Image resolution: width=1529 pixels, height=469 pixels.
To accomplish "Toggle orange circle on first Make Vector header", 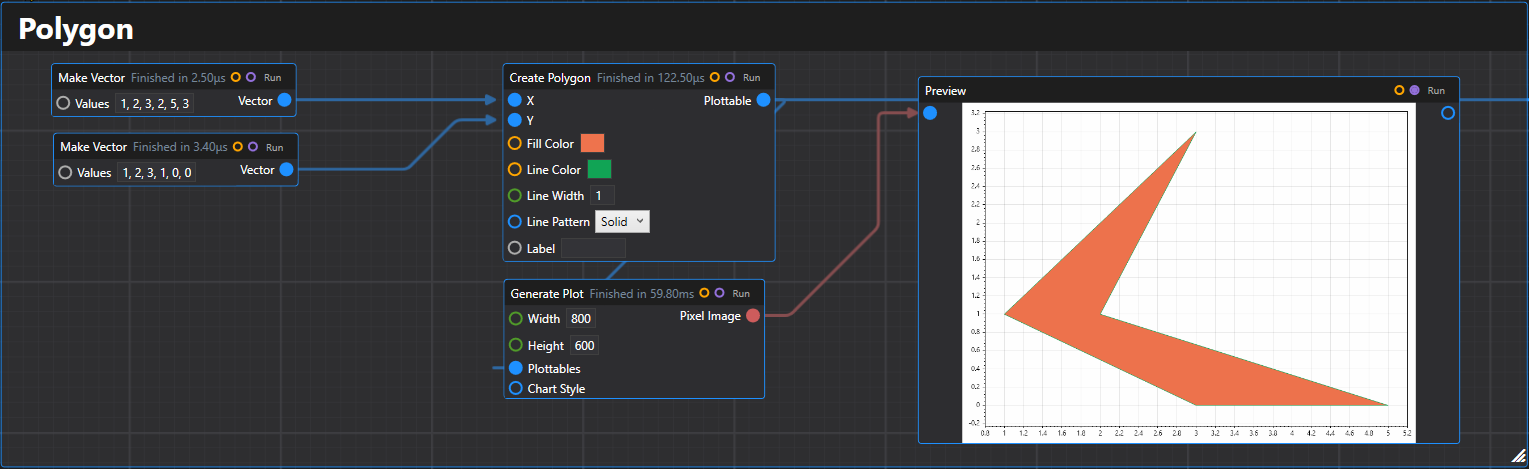I will (236, 77).
